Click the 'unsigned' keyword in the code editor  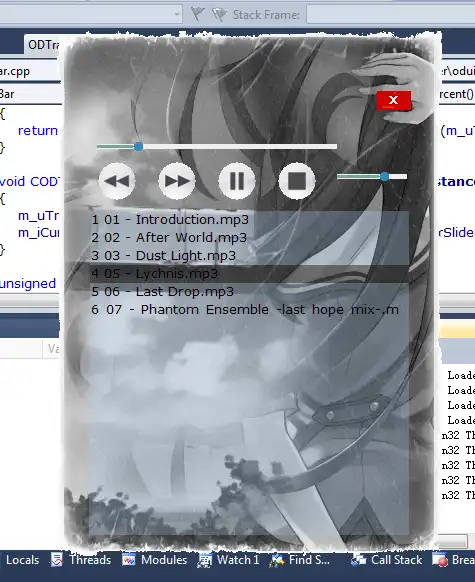[x=27, y=284]
